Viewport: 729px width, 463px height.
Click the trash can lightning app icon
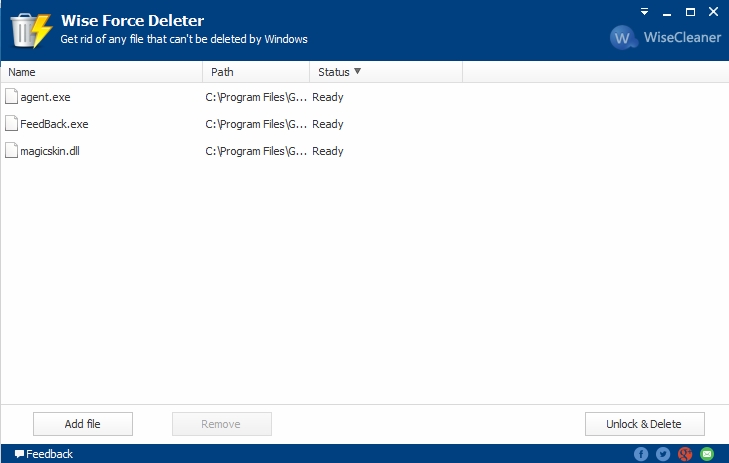31,30
